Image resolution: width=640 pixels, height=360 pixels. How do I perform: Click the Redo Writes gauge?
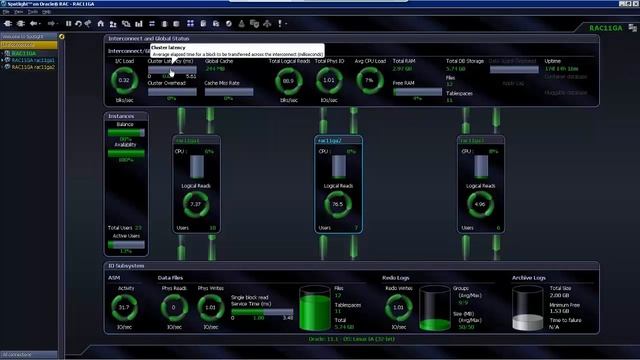[x=399, y=307]
